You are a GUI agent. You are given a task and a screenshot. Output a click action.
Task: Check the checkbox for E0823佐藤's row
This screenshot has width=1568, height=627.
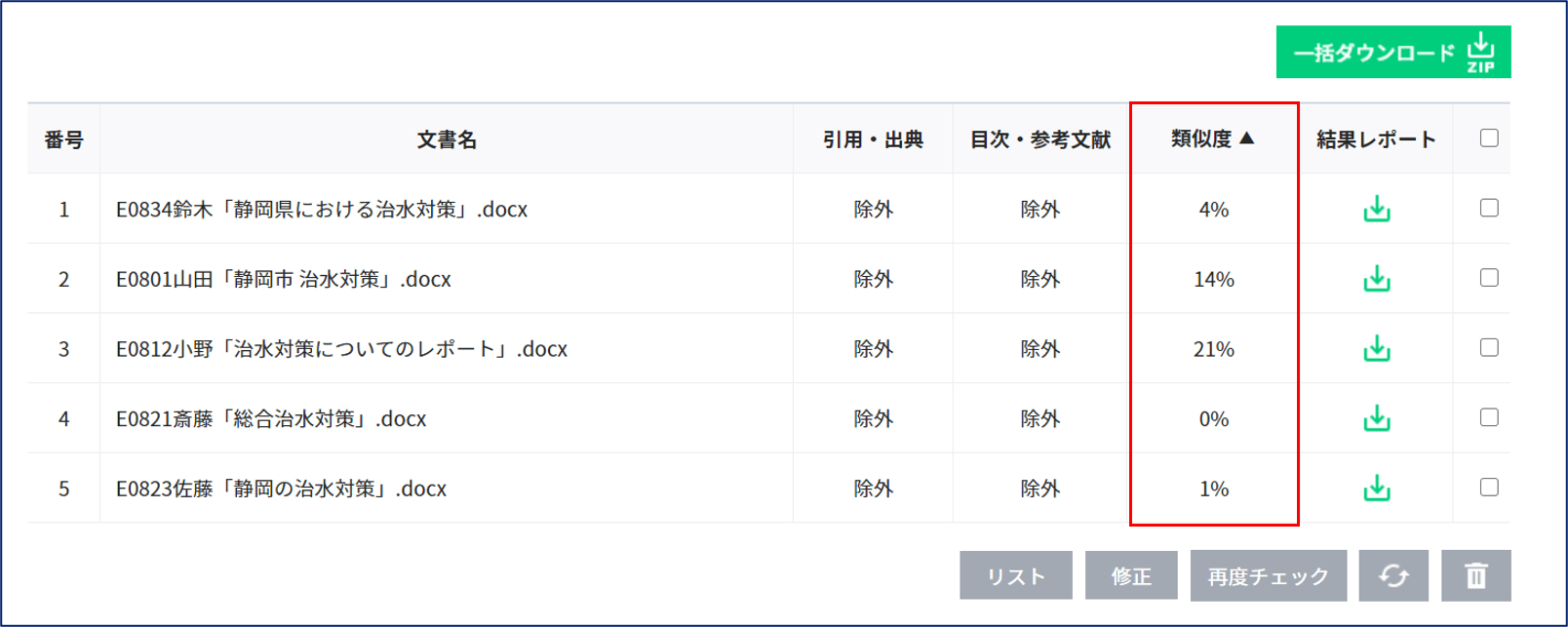pos(1486,489)
